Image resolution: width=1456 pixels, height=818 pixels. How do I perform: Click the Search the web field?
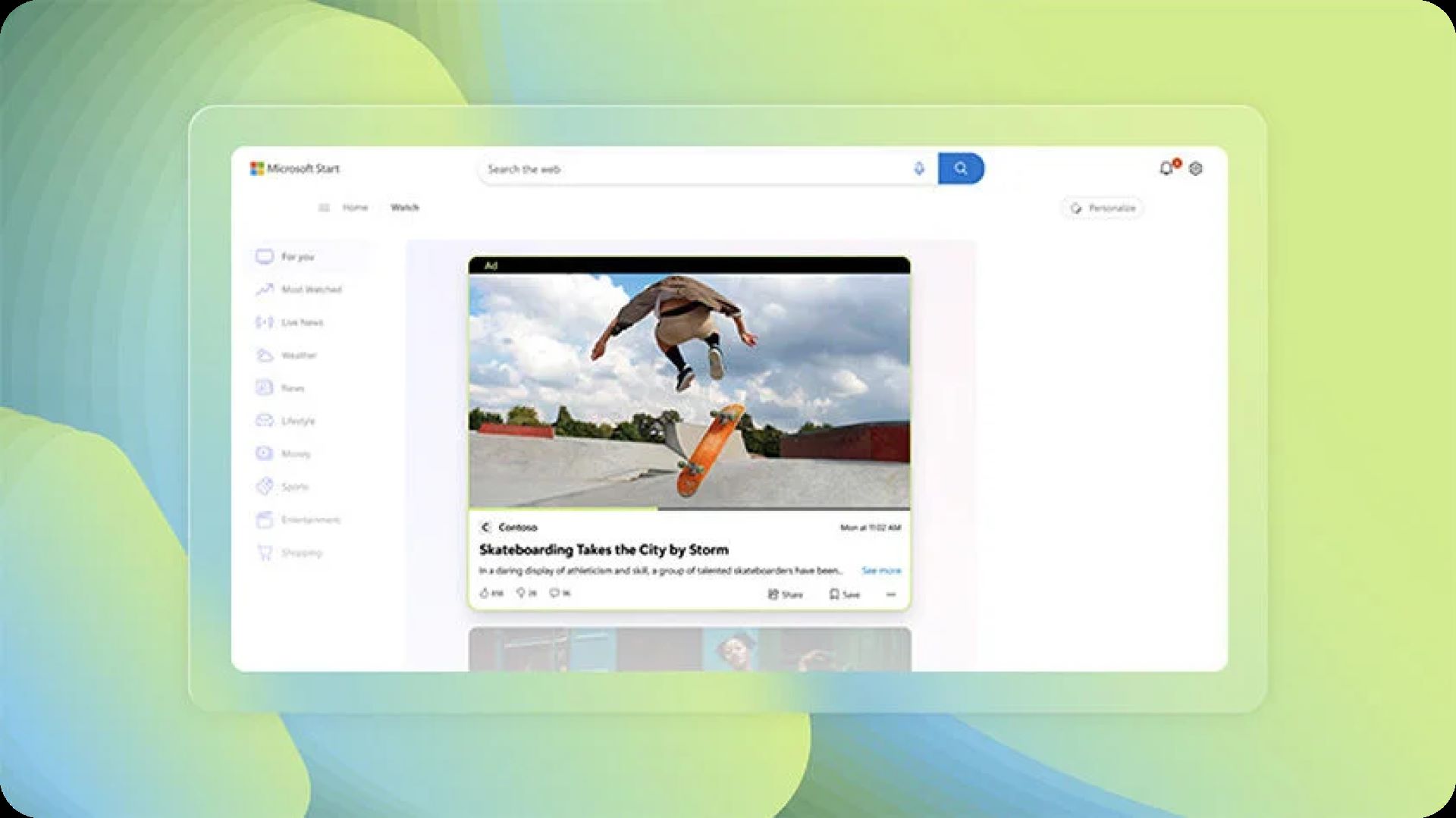tap(690, 169)
